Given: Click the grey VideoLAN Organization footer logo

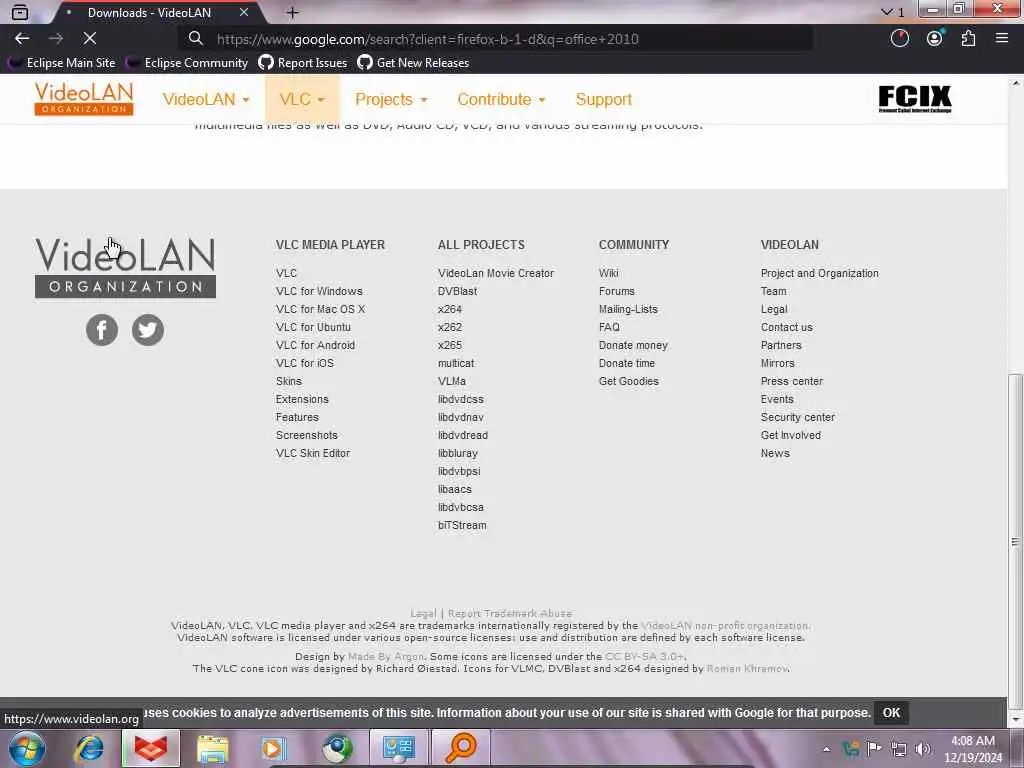Looking at the screenshot, I should click(125, 268).
